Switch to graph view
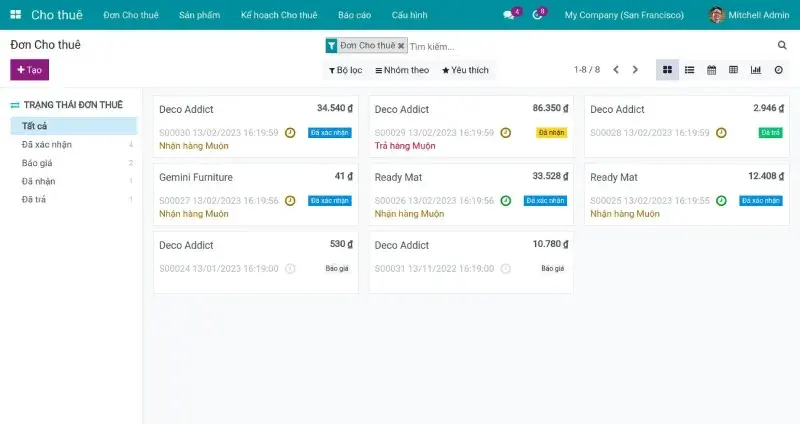 pyautogui.click(x=756, y=70)
